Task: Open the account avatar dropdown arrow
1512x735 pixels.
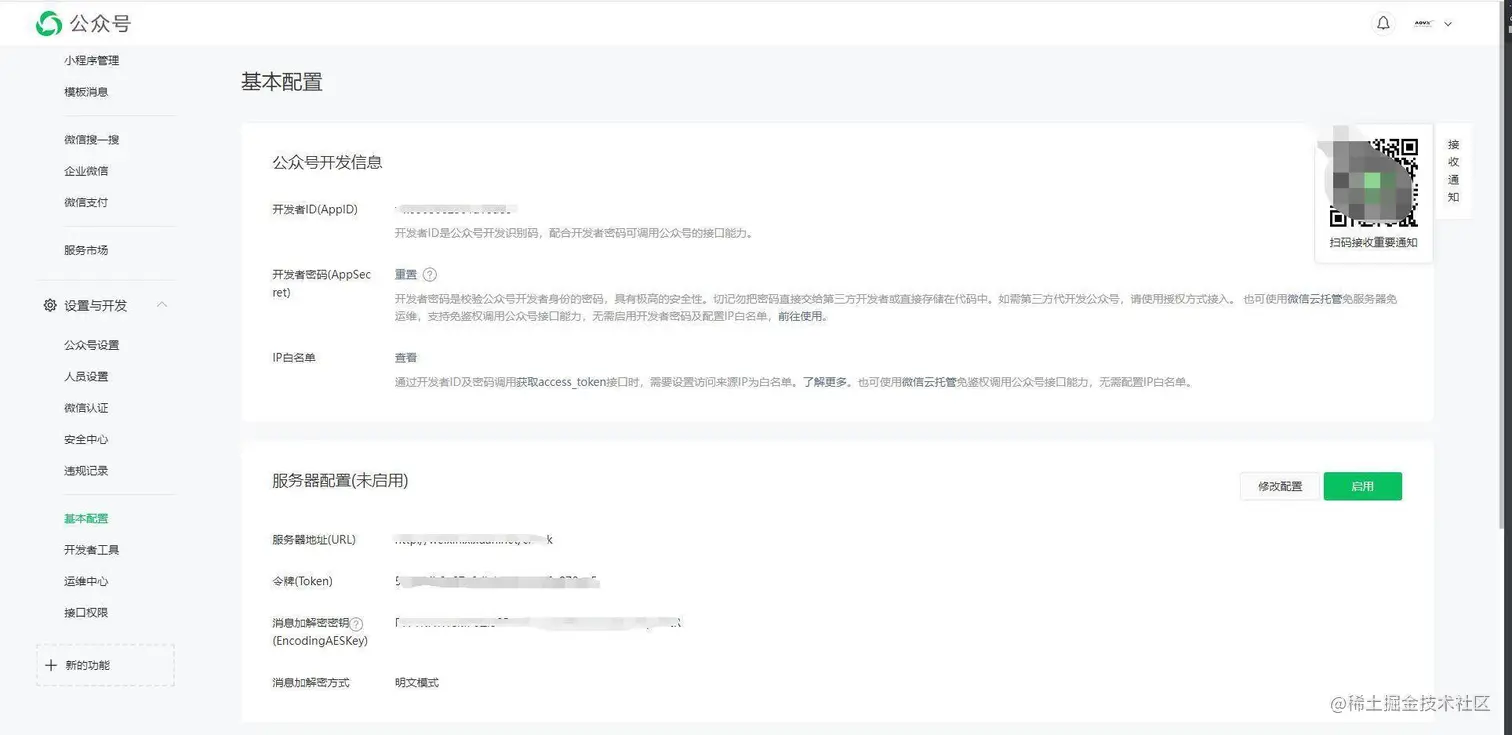Action: 1447,23
